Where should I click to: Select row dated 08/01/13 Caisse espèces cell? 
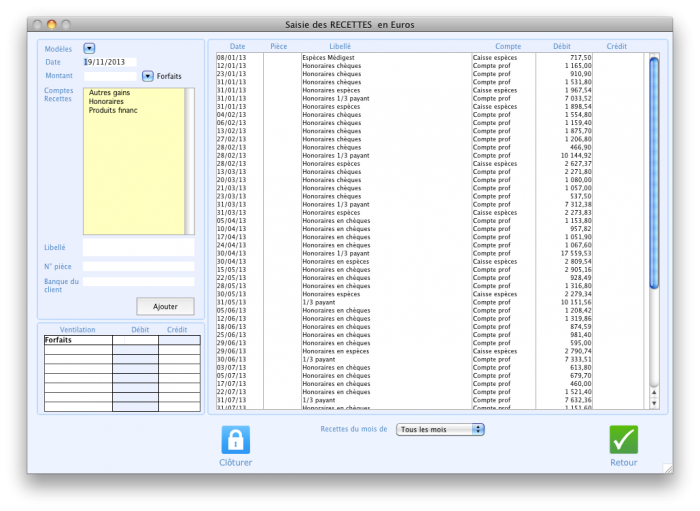504,58
